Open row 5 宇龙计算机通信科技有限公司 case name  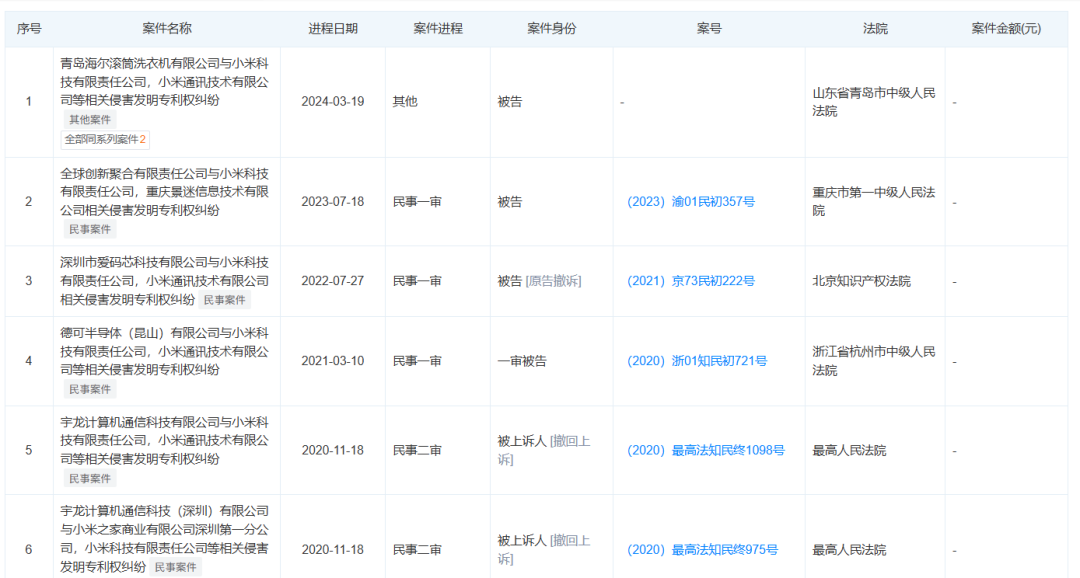click(165, 441)
